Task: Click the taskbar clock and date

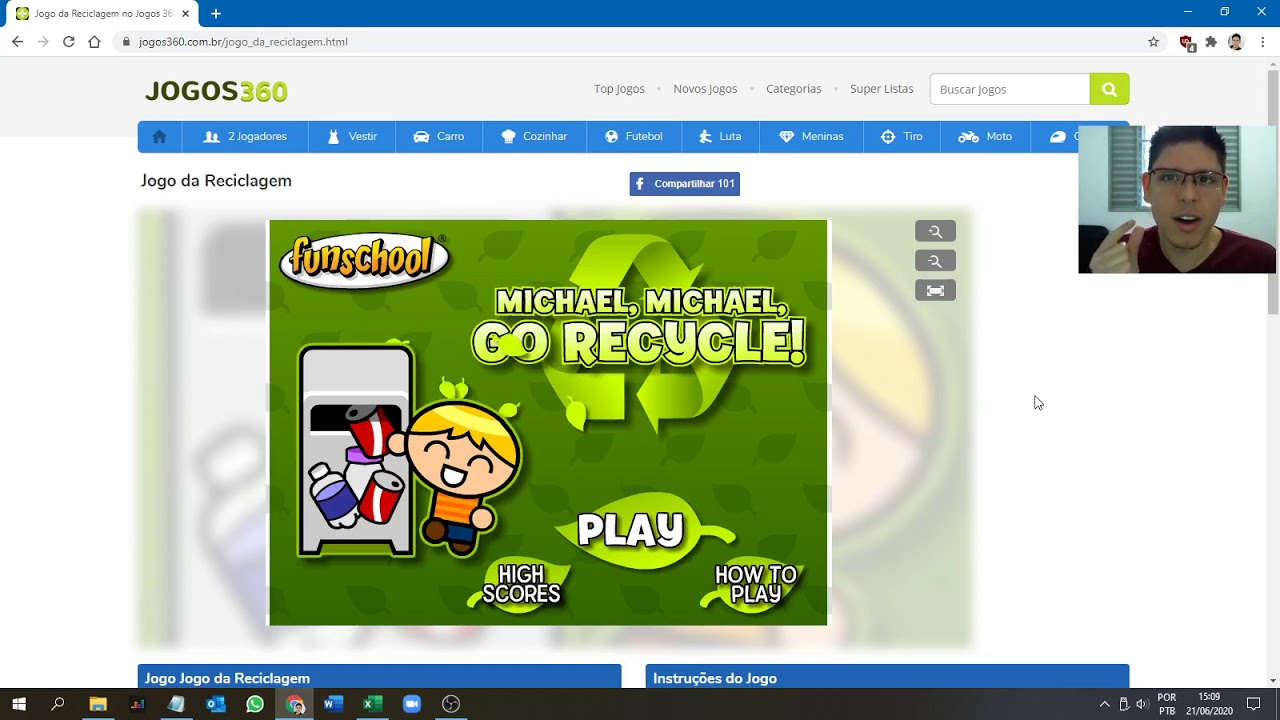Action: coord(1209,704)
